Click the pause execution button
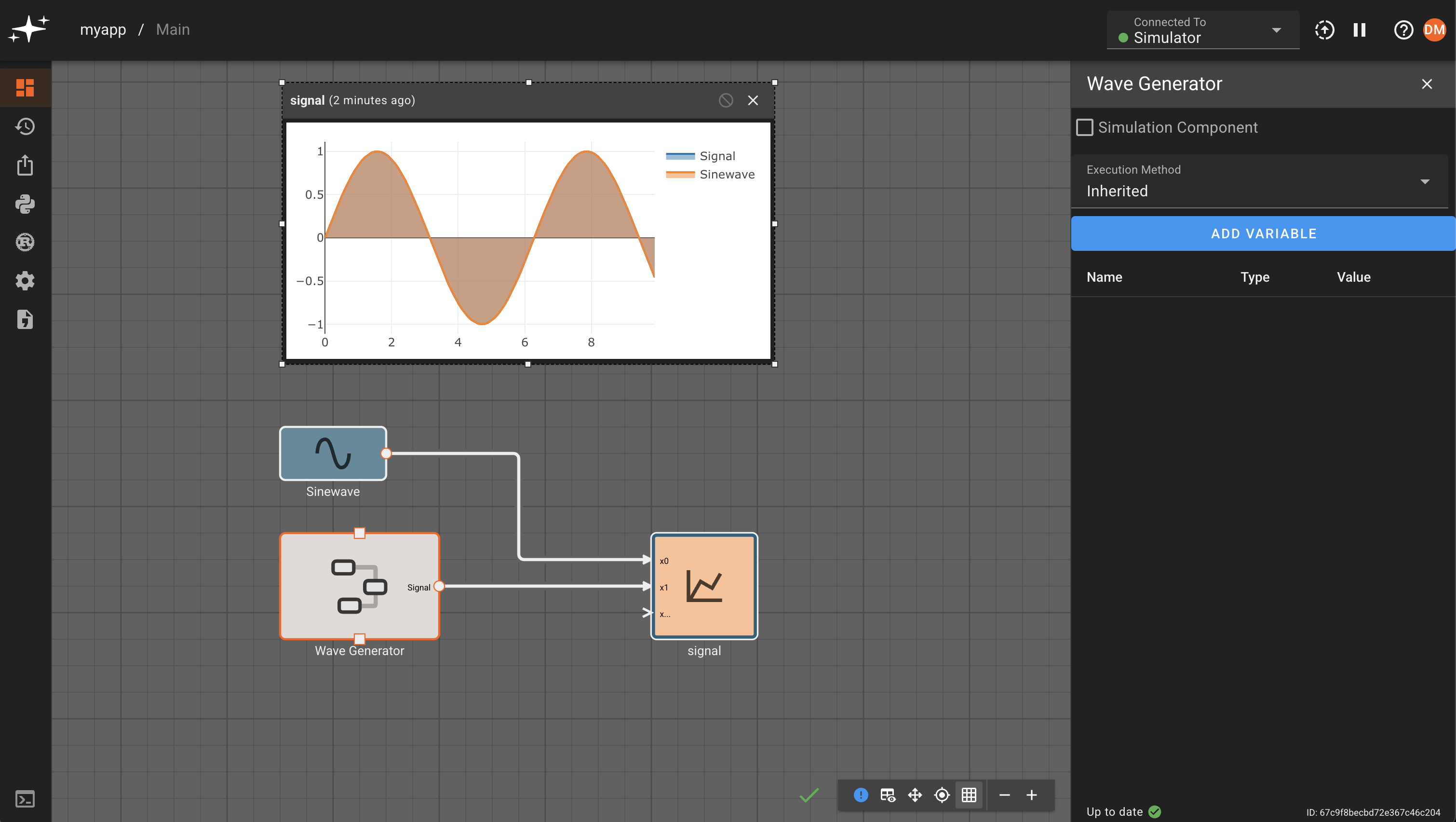1456x822 pixels. 1360,30
